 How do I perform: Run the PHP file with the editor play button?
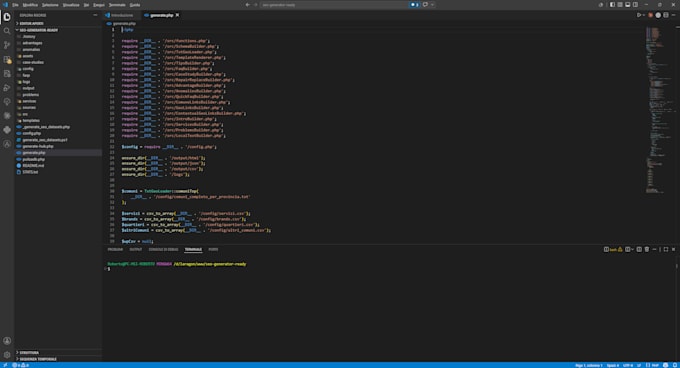click(638, 15)
